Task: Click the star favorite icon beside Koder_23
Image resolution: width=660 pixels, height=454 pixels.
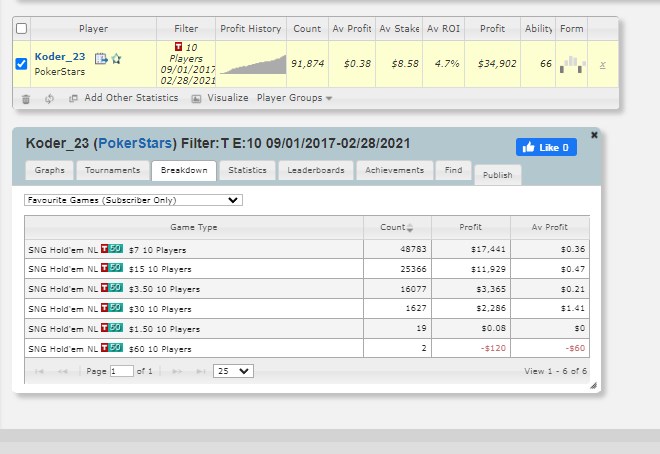Action: coord(117,58)
